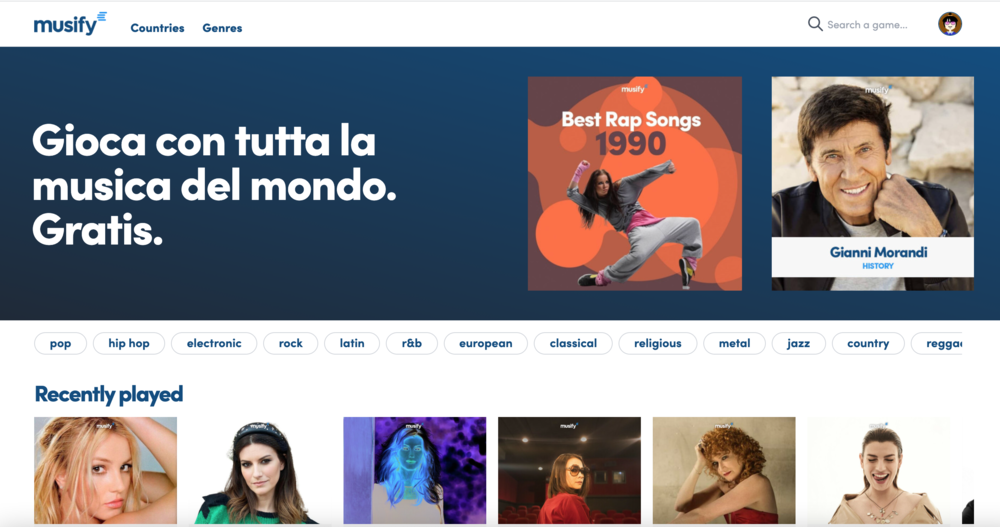The height and width of the screenshot is (527, 1000).
Task: Open the Gianni Morandi History card
Action: (872, 184)
